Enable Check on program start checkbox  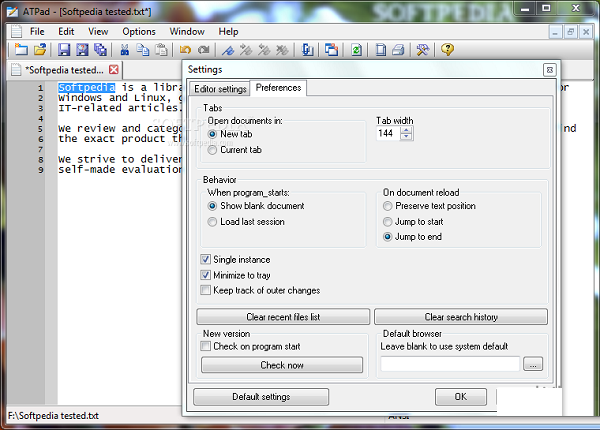[206, 346]
